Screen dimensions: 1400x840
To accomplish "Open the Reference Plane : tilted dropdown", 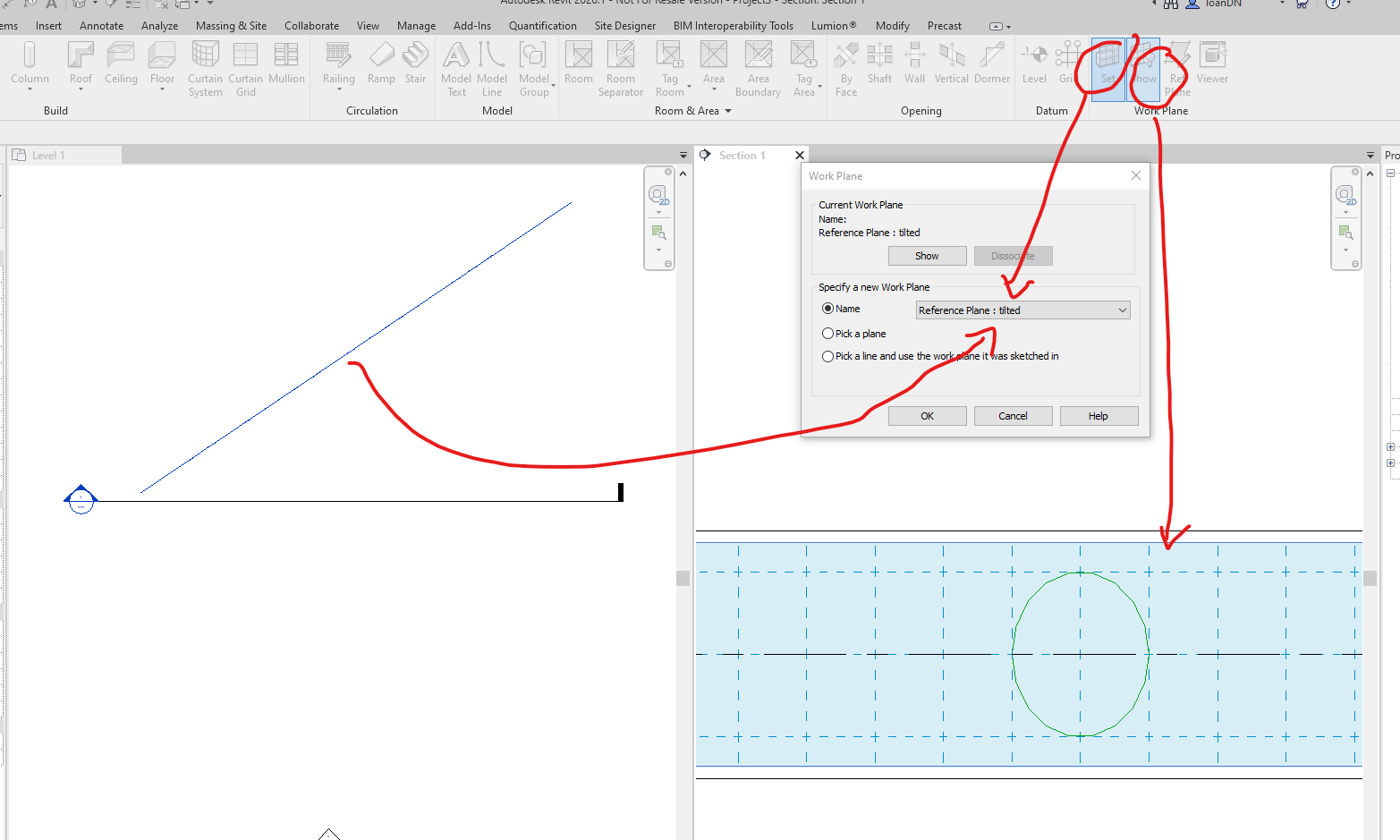I will tap(1023, 310).
